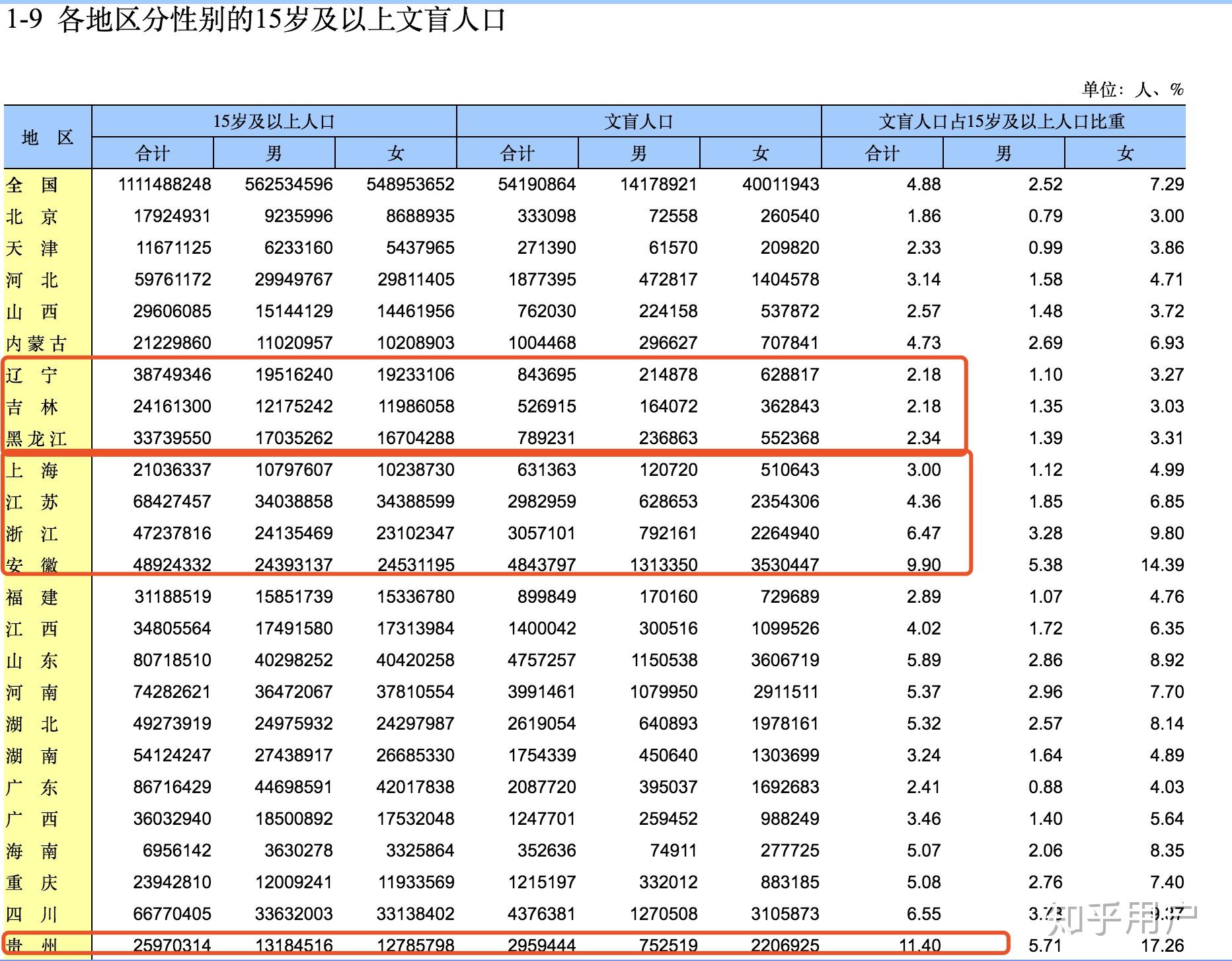Select the '黑龙江' row label
1232x961 pixels.
[36, 439]
